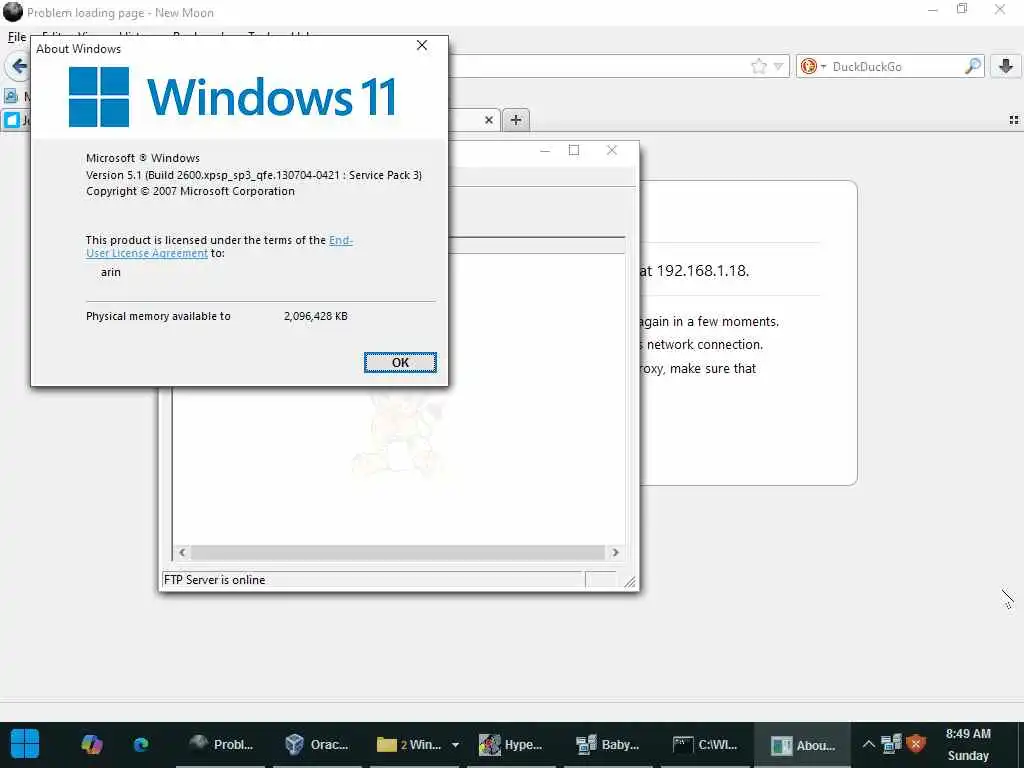The width and height of the screenshot is (1024, 768).
Task: Click the IP address 192.168.1.18 text
Action: pyautogui.click(x=702, y=271)
